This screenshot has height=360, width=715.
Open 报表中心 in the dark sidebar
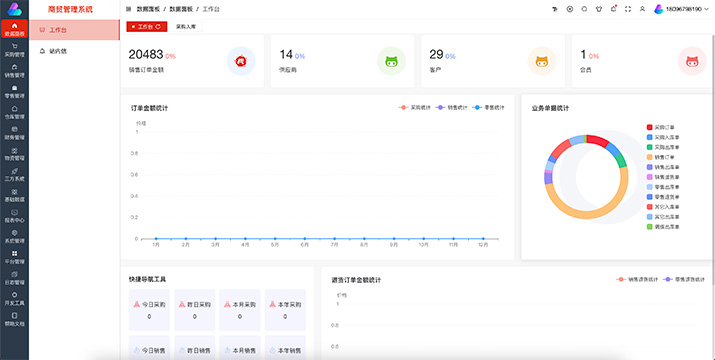15,216
